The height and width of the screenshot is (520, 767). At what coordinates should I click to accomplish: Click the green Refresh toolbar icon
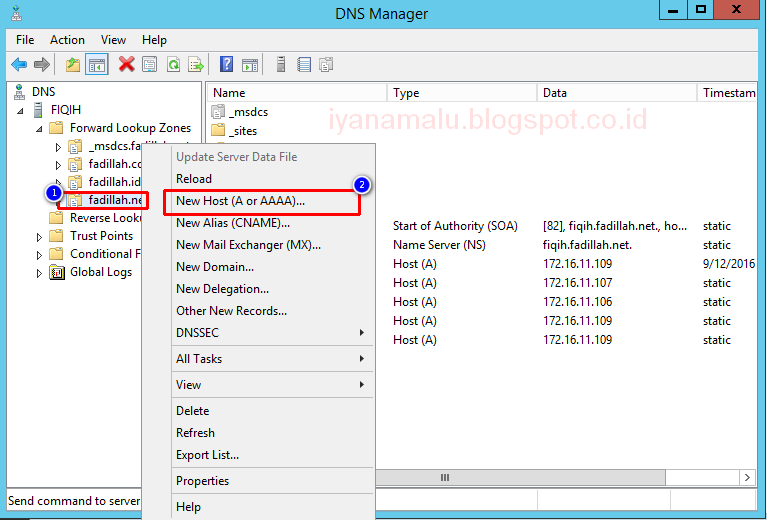coord(173,64)
